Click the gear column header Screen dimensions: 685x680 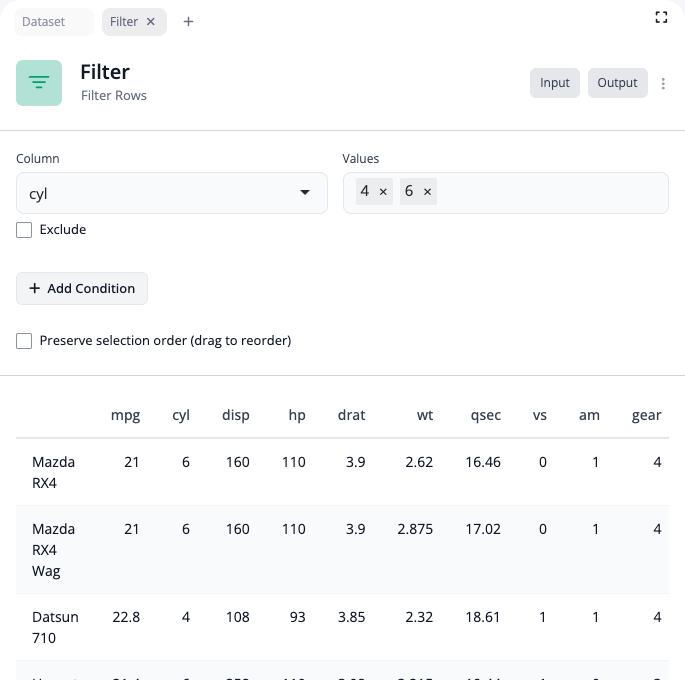pyautogui.click(x=646, y=415)
